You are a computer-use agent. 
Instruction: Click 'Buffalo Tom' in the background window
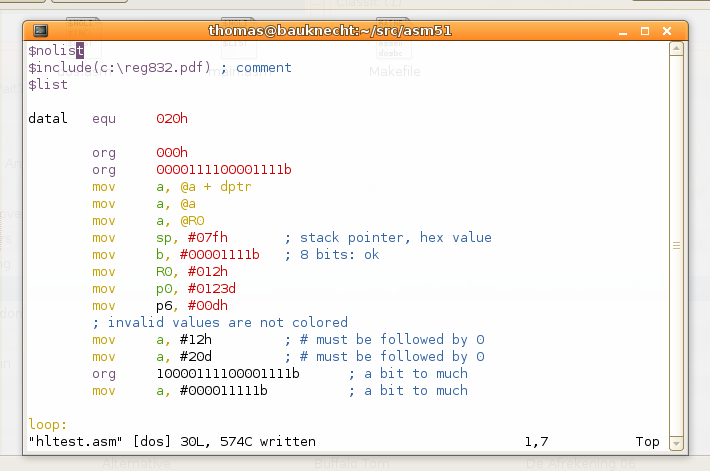point(352,464)
